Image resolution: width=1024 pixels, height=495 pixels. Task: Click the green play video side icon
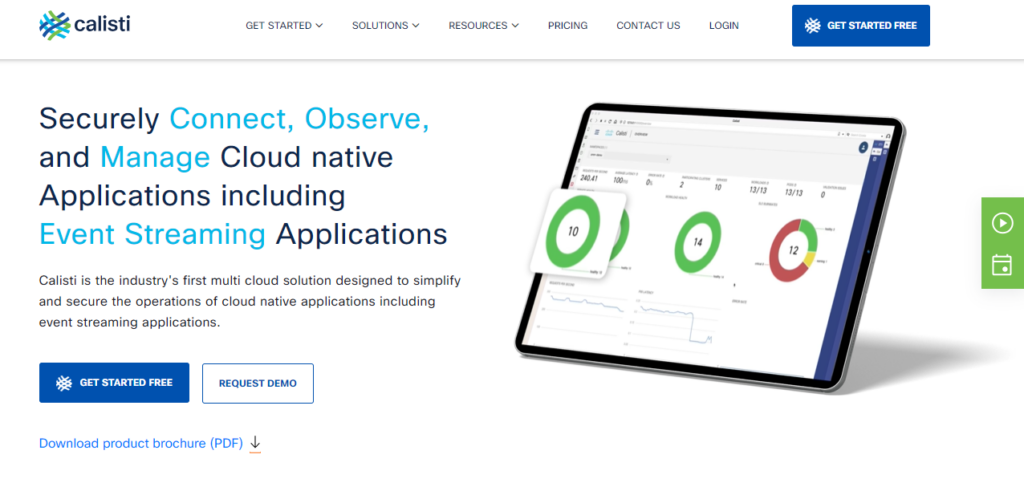coord(1002,223)
